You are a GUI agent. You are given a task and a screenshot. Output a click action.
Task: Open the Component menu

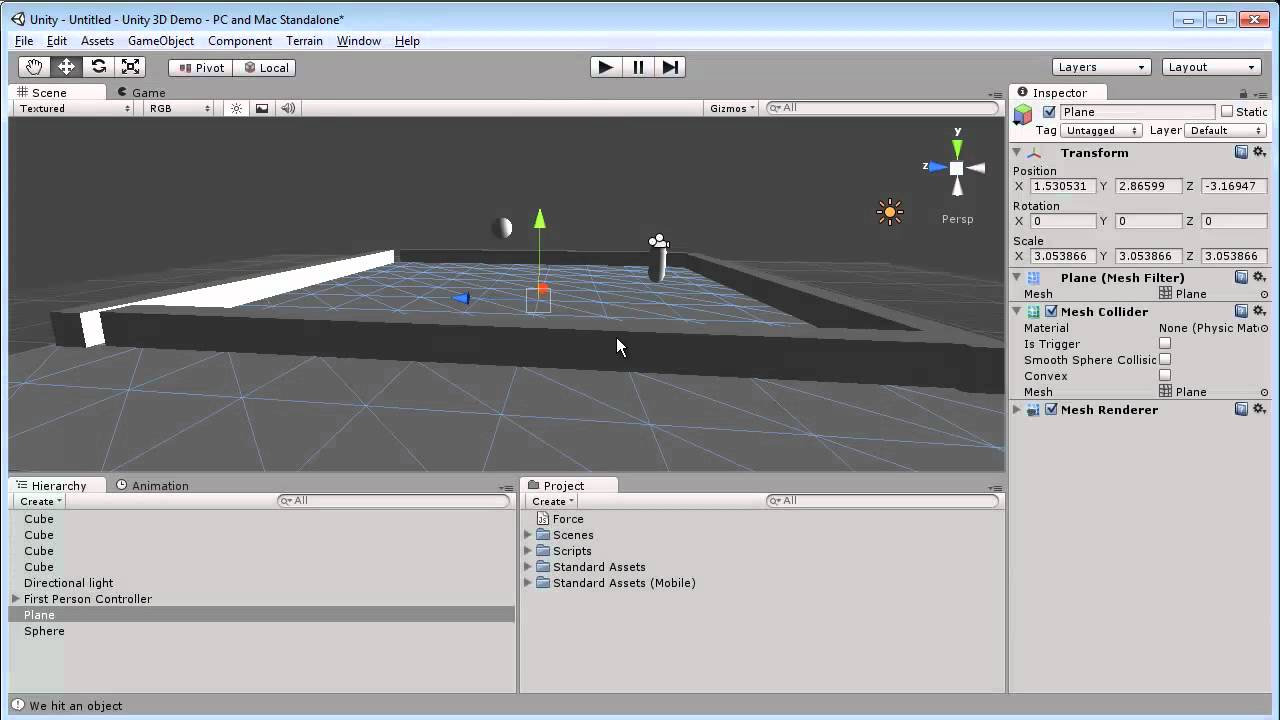coord(240,41)
